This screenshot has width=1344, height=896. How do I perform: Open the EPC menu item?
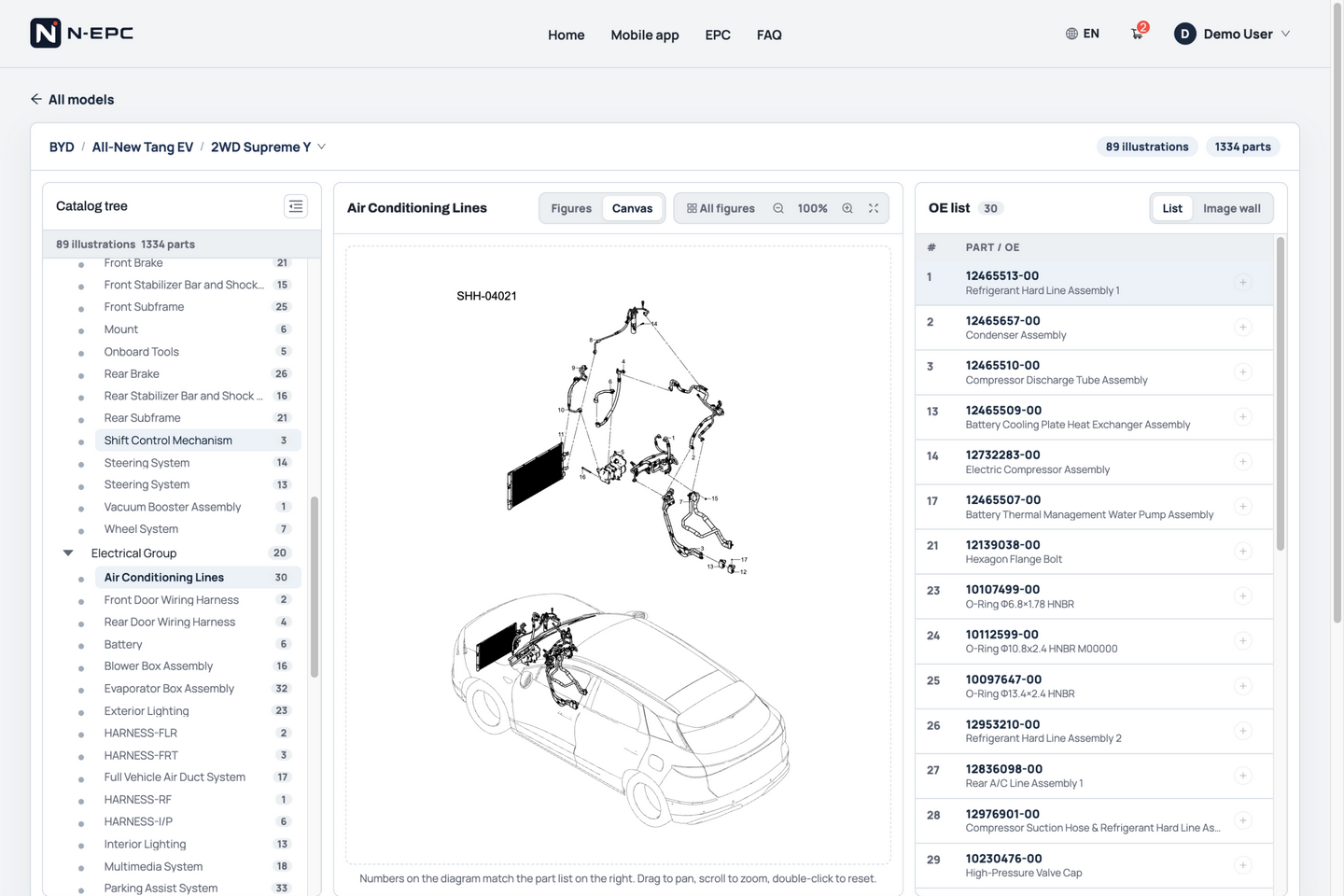[718, 35]
